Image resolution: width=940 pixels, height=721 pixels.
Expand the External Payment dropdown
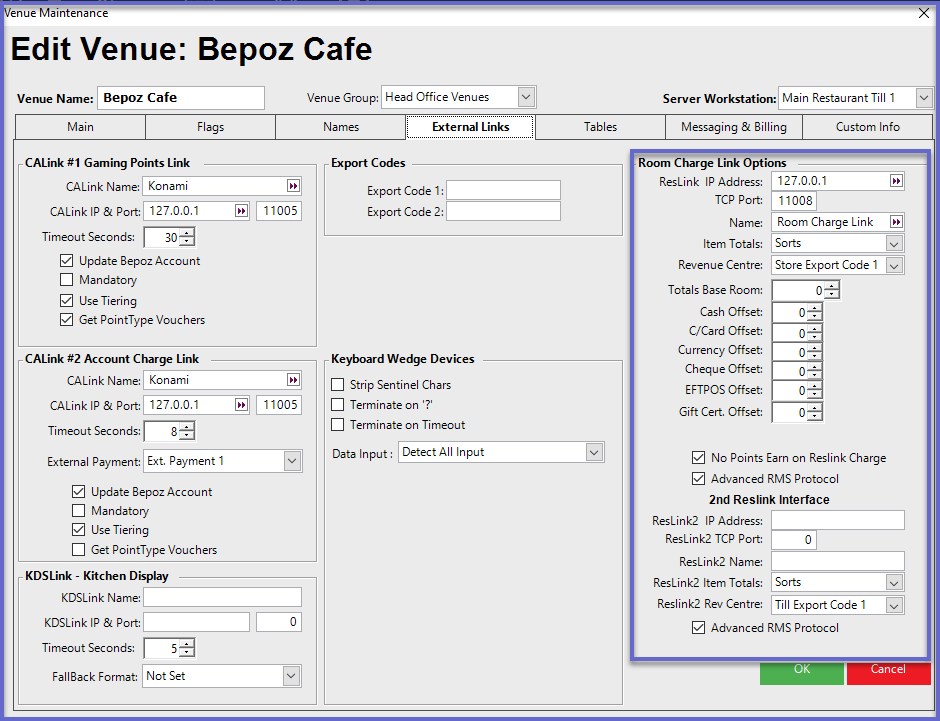point(292,461)
